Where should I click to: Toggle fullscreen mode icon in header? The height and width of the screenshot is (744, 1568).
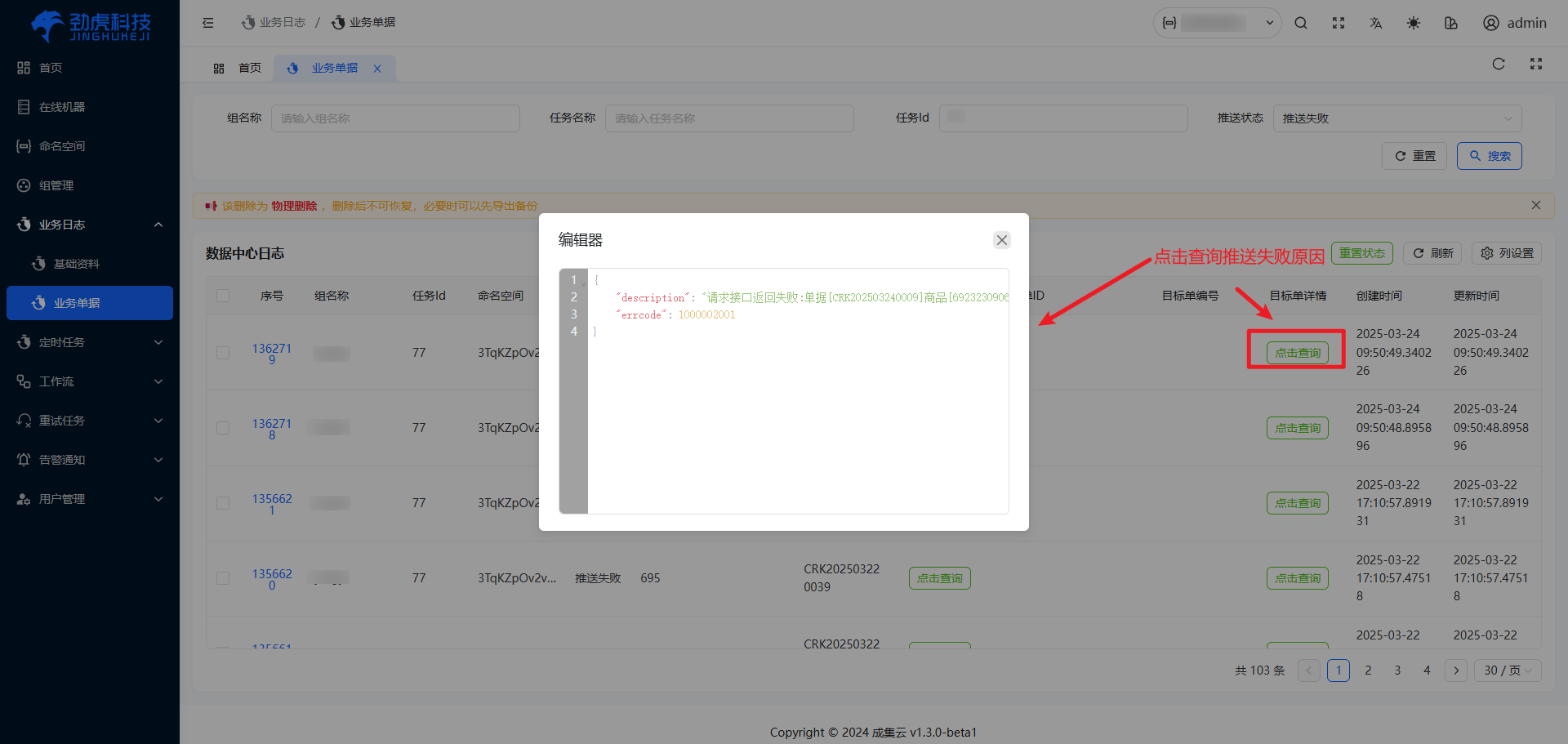tap(1339, 23)
